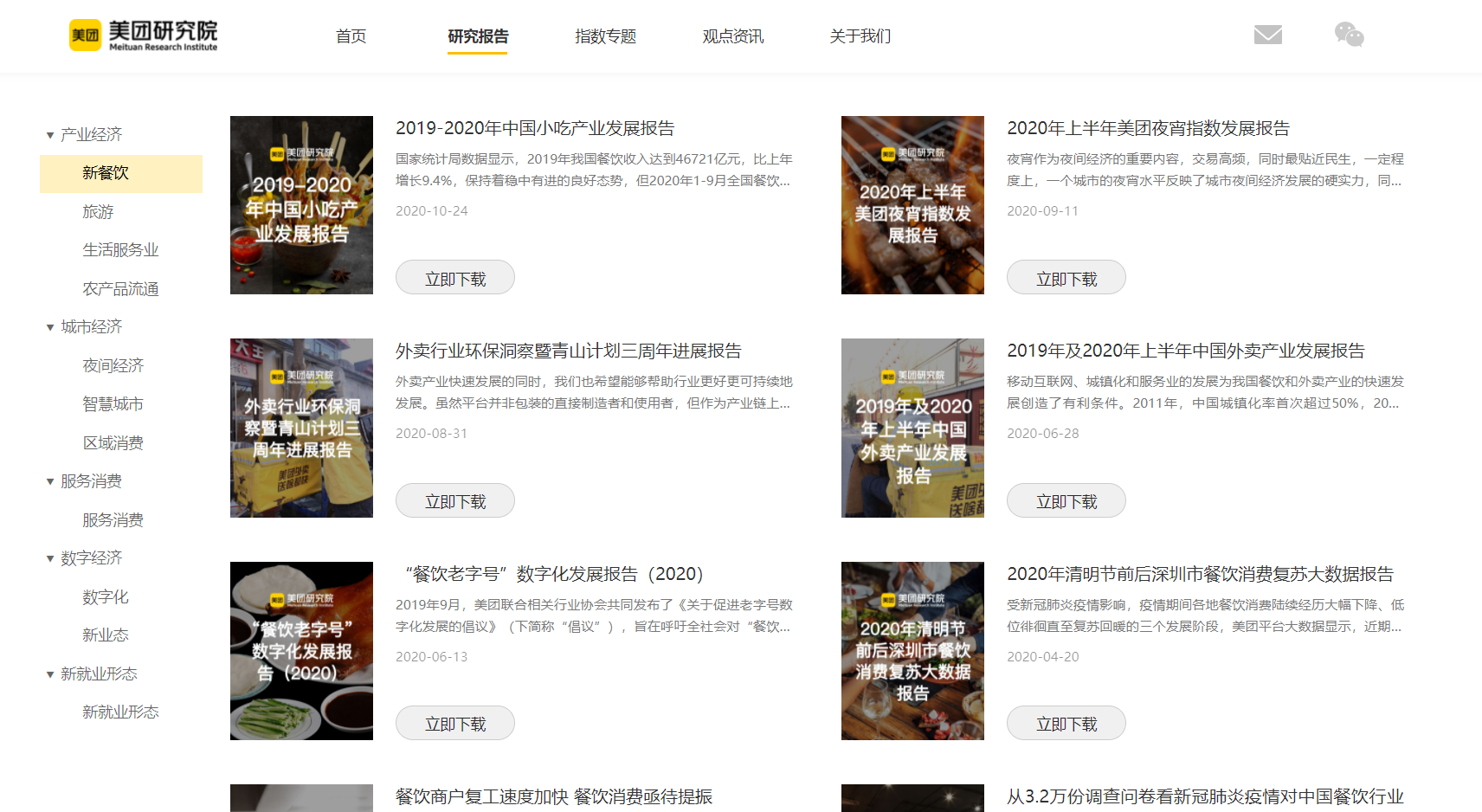Open the 清明节深圳餐饮 report cover thumbnail
Viewport: 1482px width, 812px height.
click(912, 651)
